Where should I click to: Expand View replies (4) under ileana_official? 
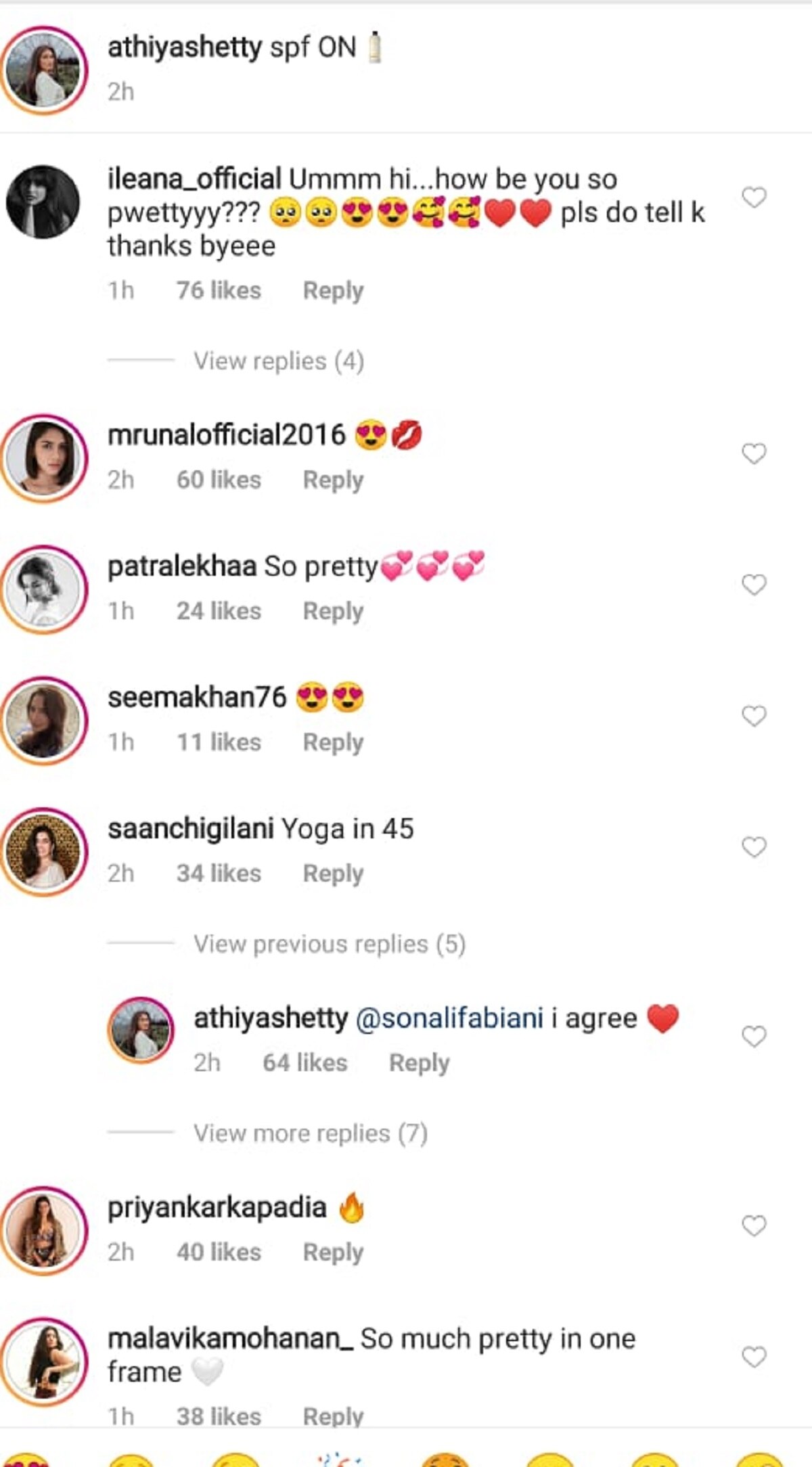pos(279,361)
